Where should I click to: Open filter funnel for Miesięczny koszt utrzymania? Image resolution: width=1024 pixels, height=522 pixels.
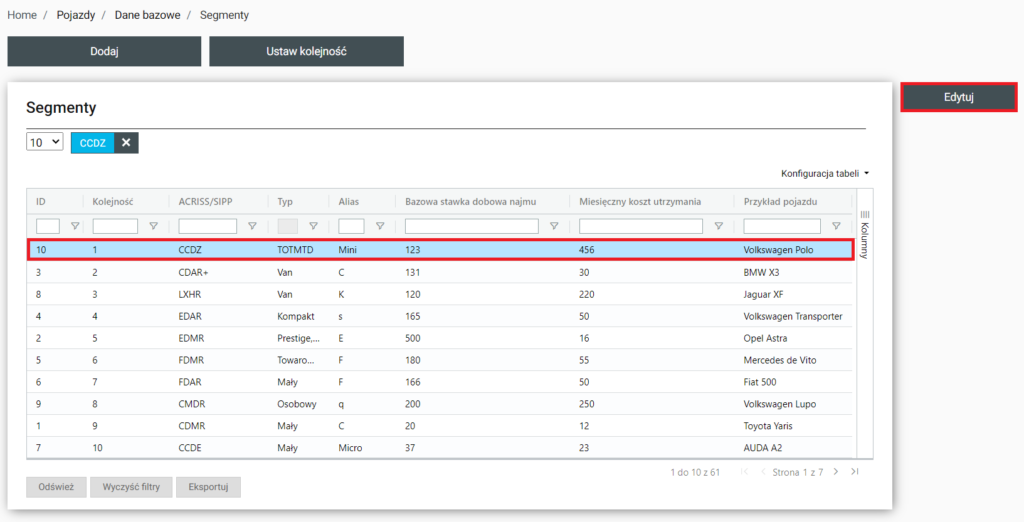click(717, 226)
